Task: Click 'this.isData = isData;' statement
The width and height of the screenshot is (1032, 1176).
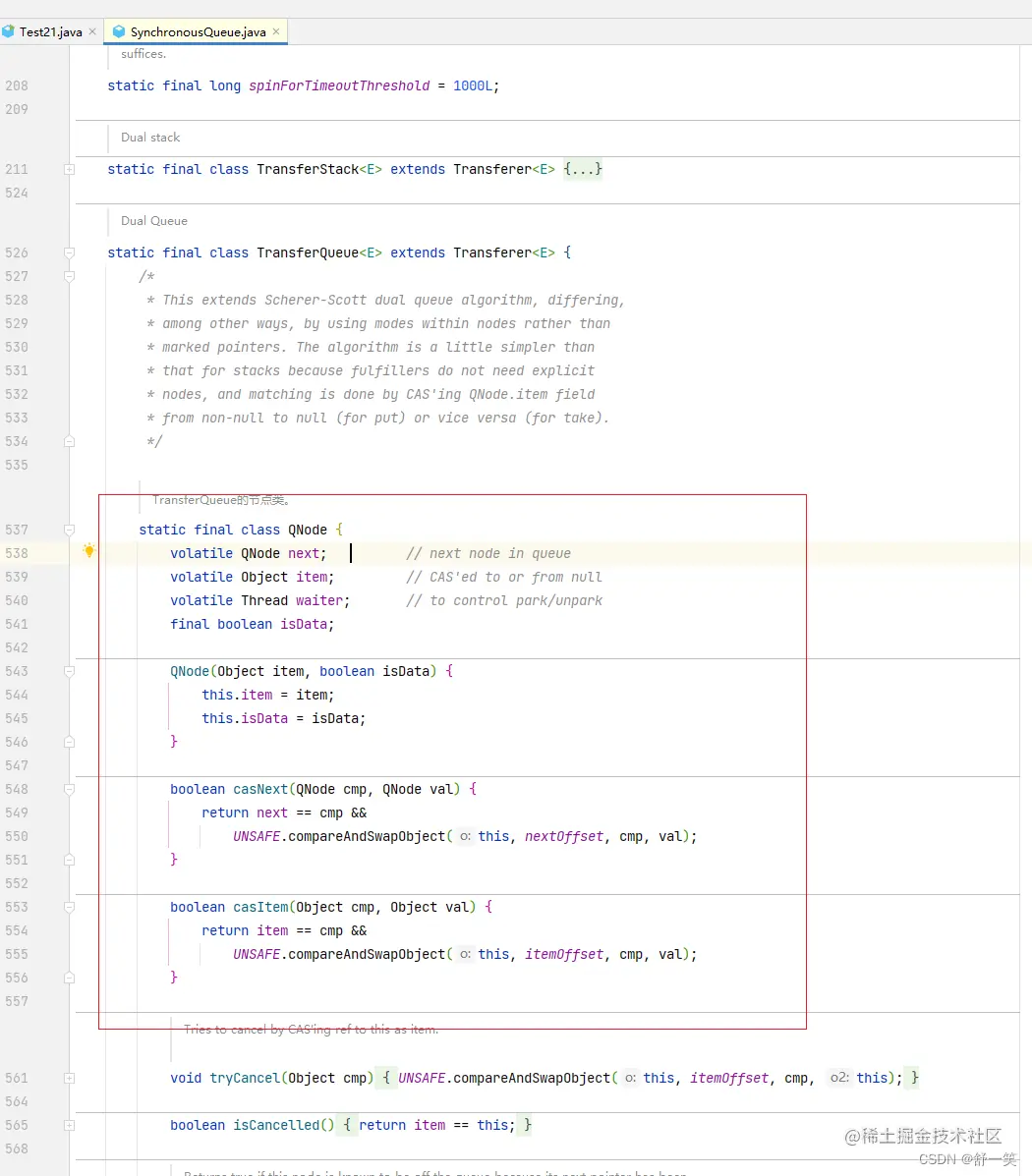Action: (x=284, y=718)
